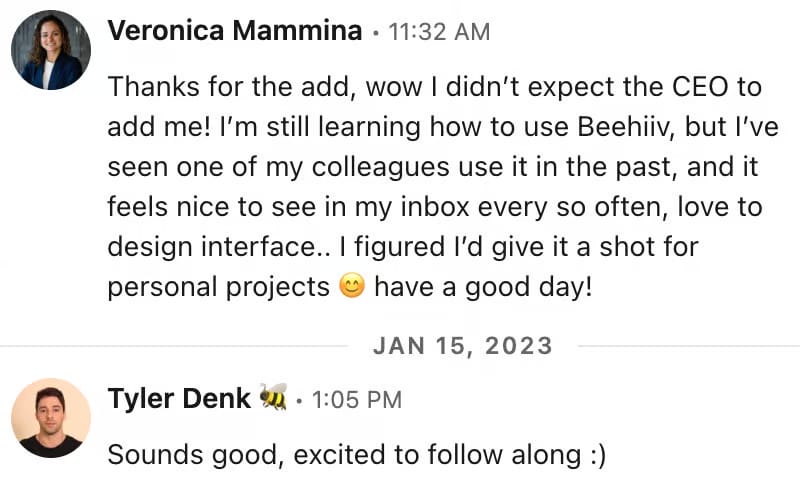Click the ':)' smiley in Tyler's reply
This screenshot has width=800, height=500.
point(596,455)
